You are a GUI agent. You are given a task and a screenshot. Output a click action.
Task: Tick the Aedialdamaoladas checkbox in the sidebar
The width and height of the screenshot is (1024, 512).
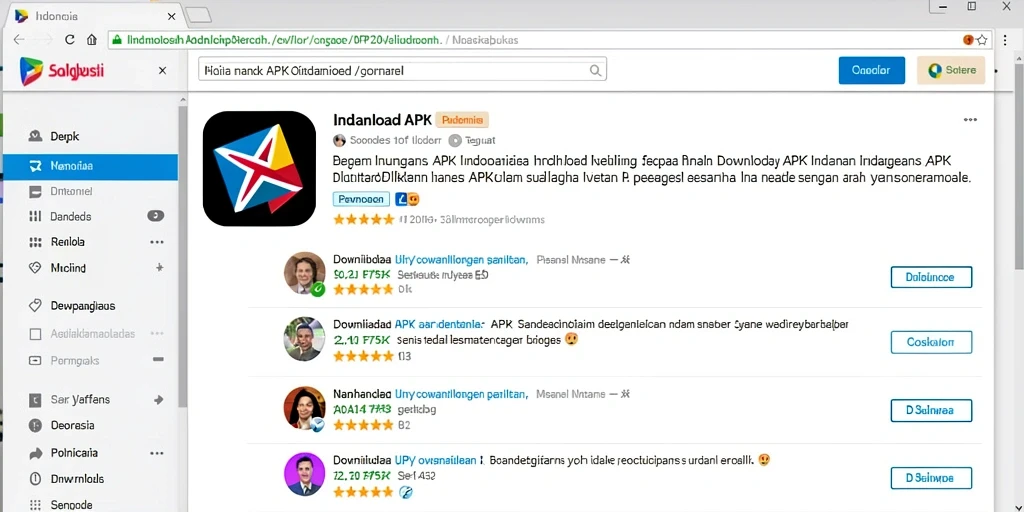[36, 334]
